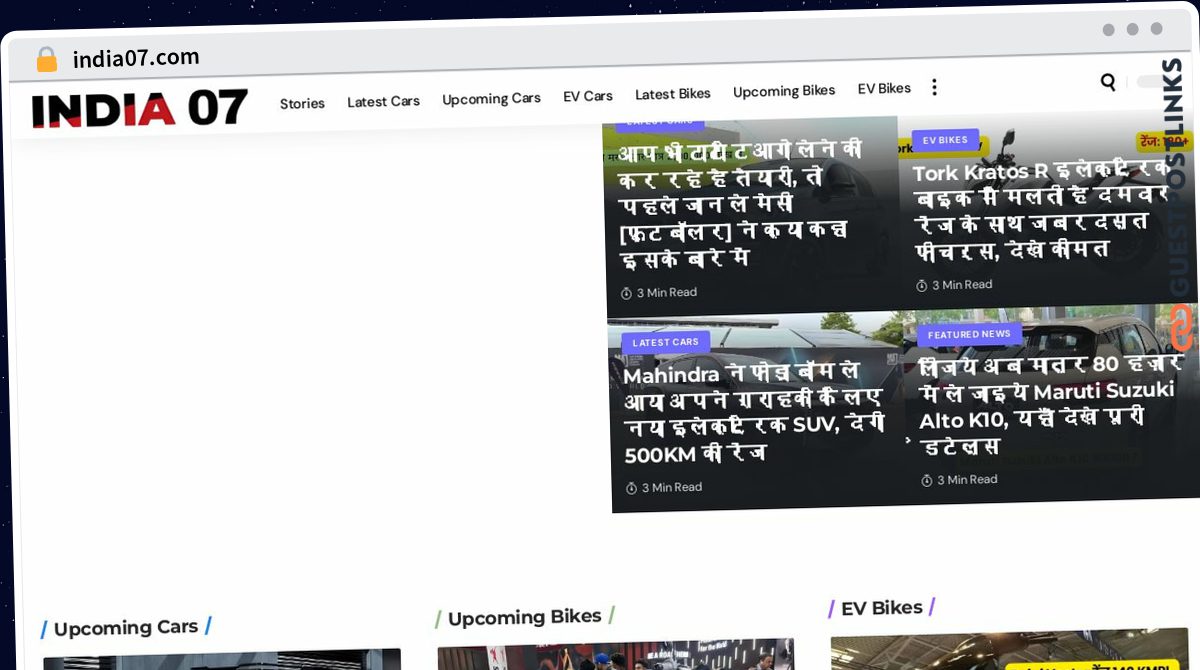Screen dimensions: 1200x670
Task: Click the LATEST CARS tag on Mahindra card
Action: (x=665, y=342)
